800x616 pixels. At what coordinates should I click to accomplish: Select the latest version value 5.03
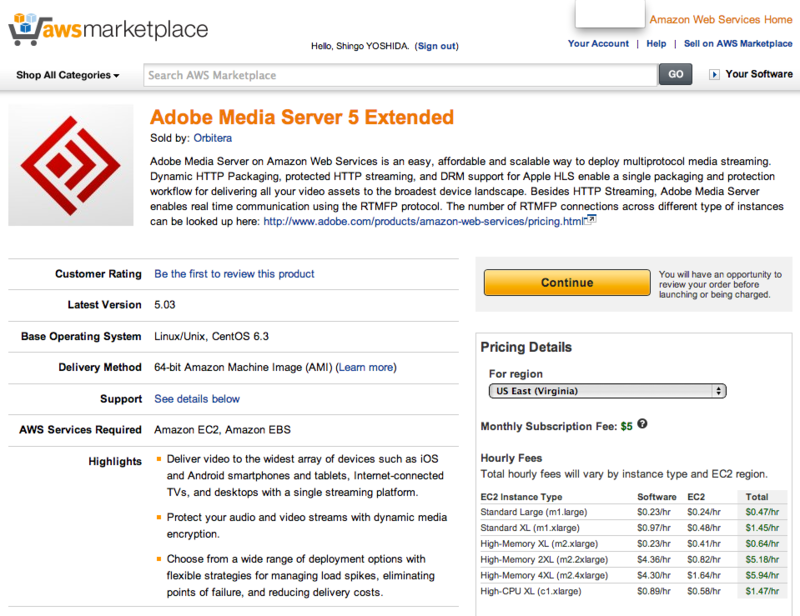pyautogui.click(x=164, y=305)
